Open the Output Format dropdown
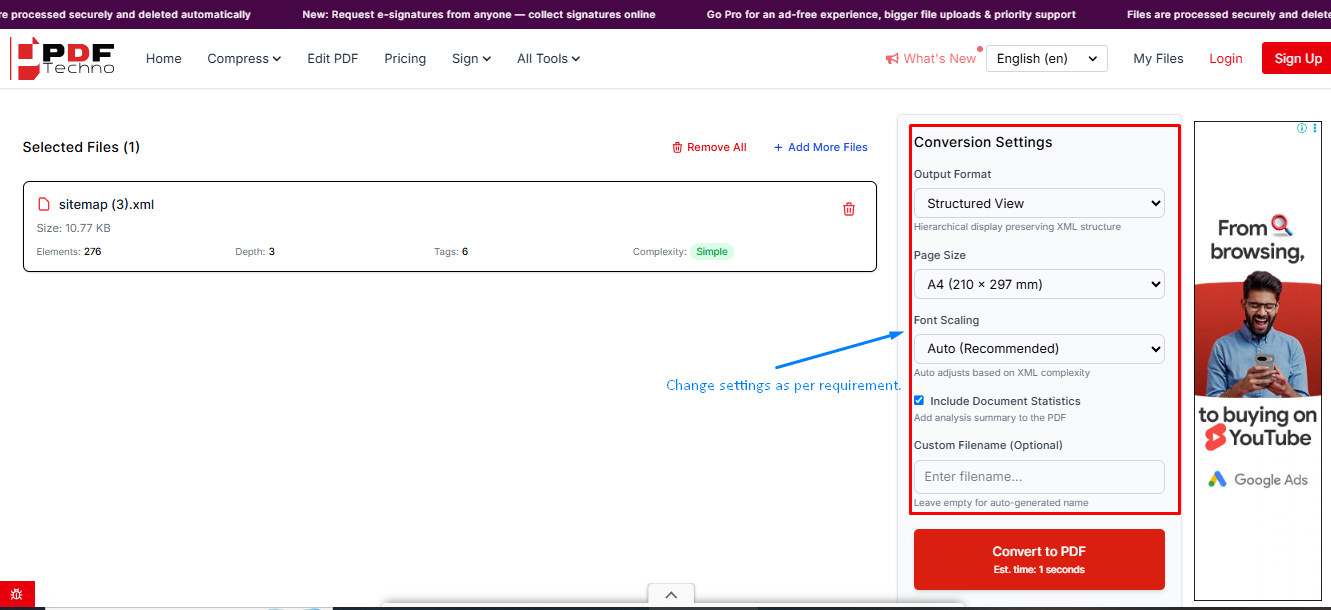 pos(1039,203)
